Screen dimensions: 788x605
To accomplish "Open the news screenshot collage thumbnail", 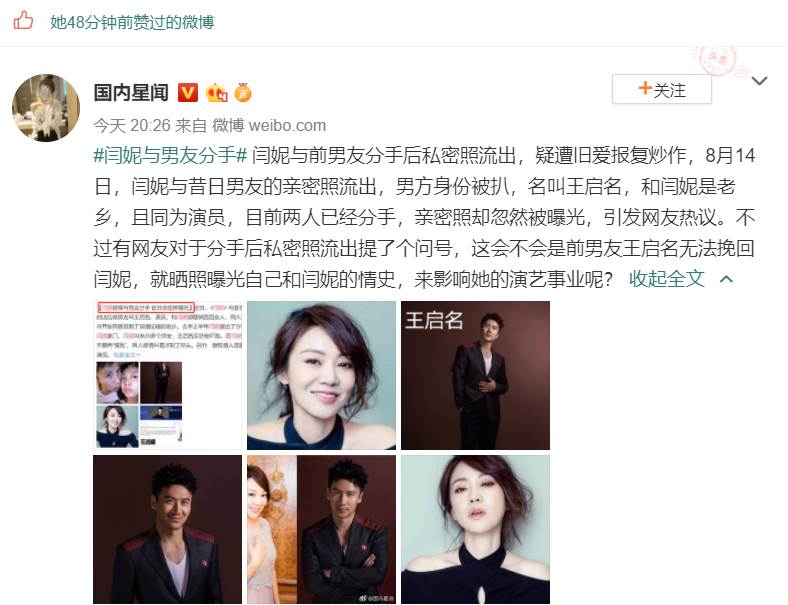I will click(168, 375).
